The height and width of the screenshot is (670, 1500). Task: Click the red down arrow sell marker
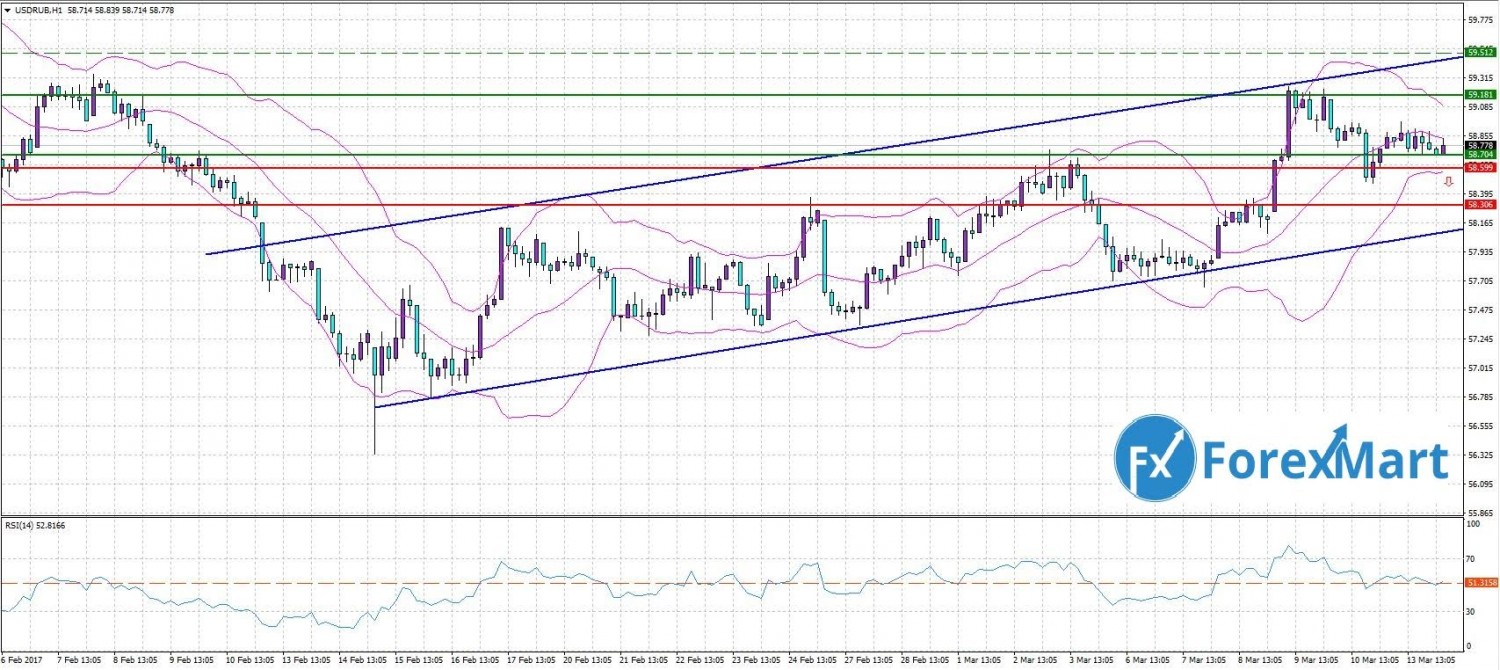tap(1449, 181)
